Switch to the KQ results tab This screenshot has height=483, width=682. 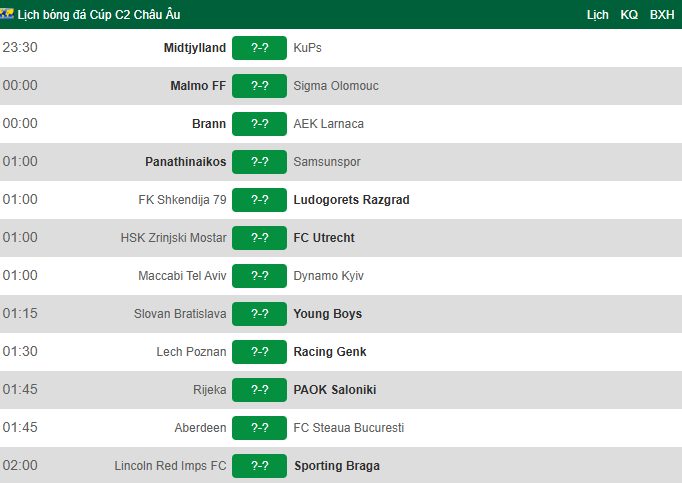[x=629, y=15]
